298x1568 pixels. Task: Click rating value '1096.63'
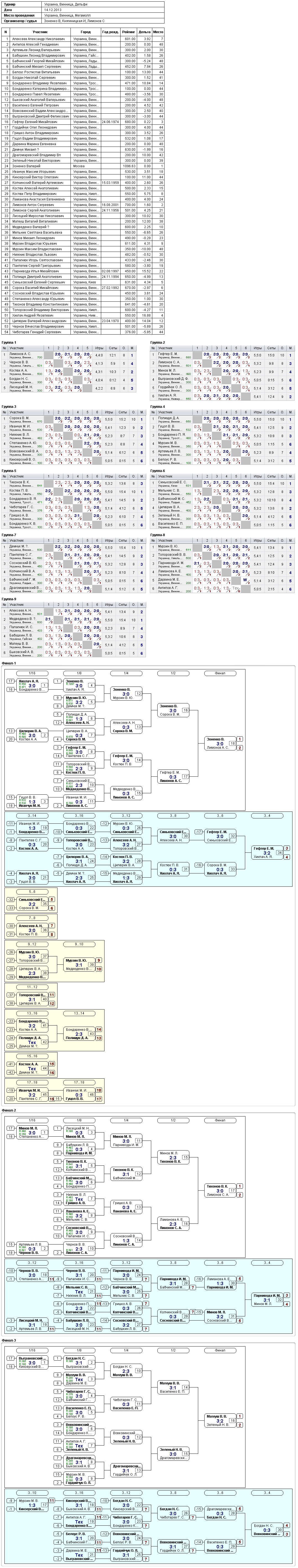(x=129, y=166)
